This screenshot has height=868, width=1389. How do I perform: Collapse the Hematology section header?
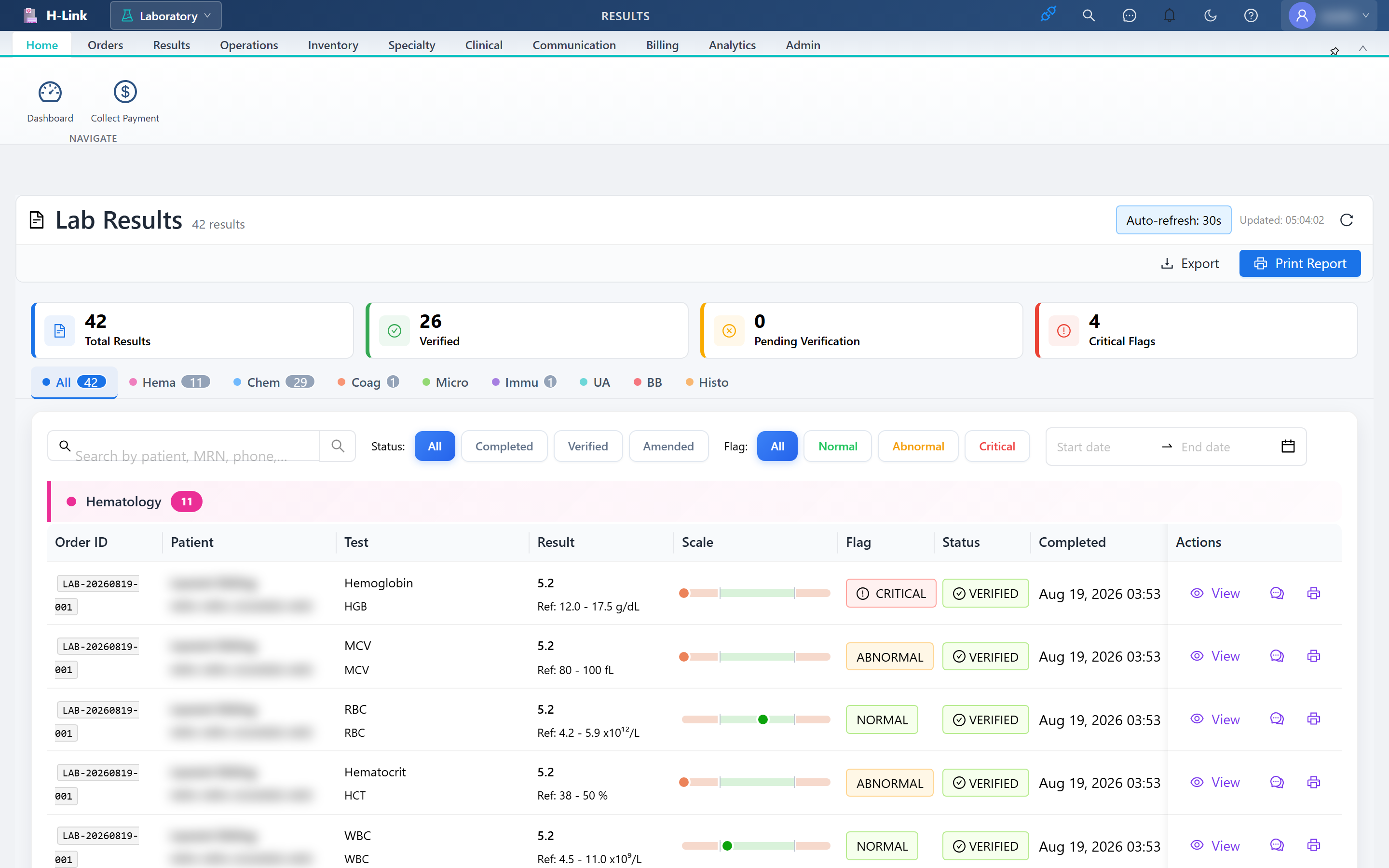694,501
